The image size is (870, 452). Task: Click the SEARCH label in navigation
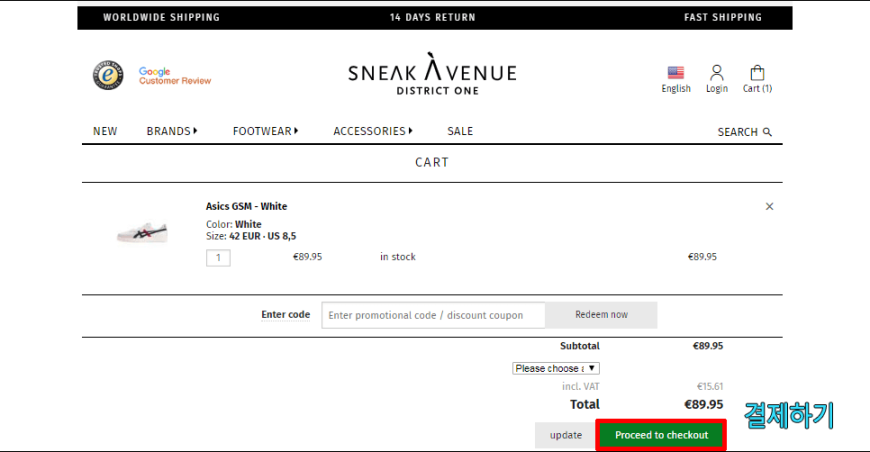737,132
